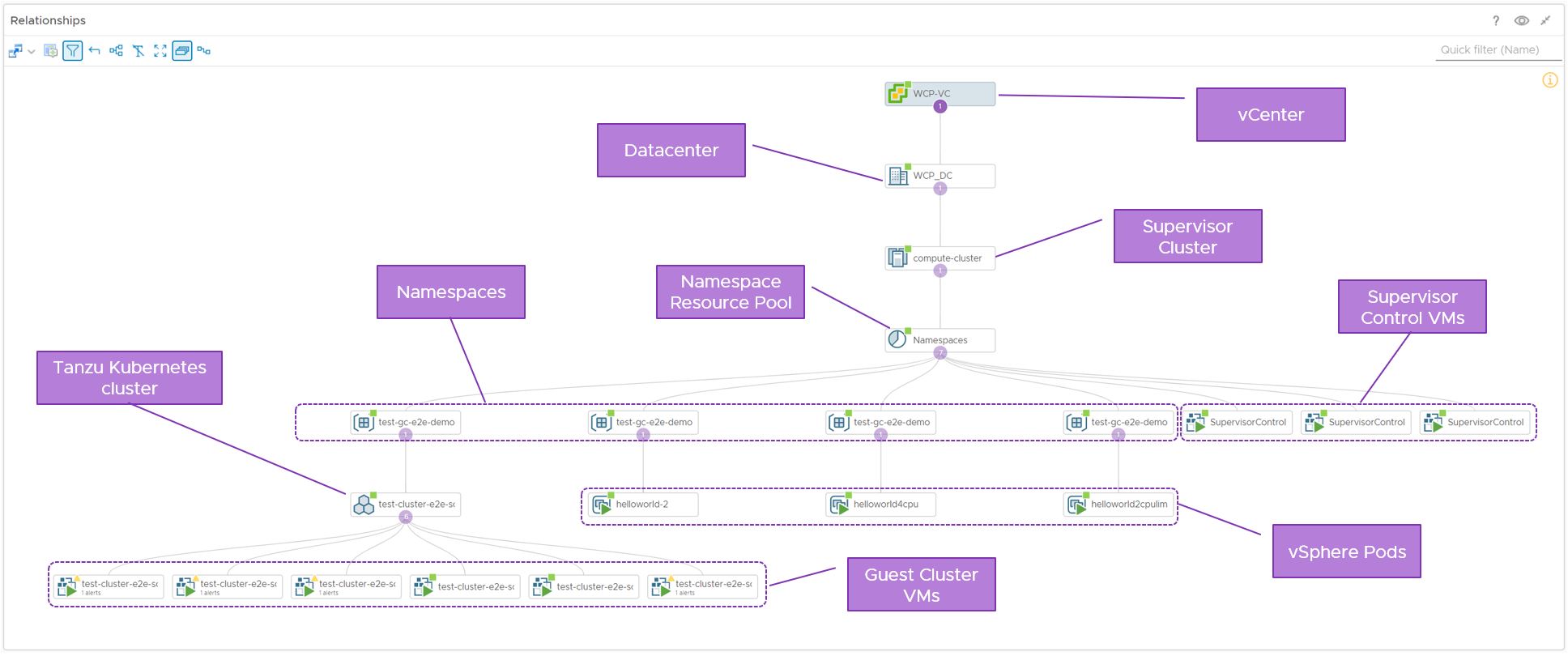This screenshot has height=656, width=1568.
Task: Click the path exploration connector icon
Action: click(x=204, y=51)
